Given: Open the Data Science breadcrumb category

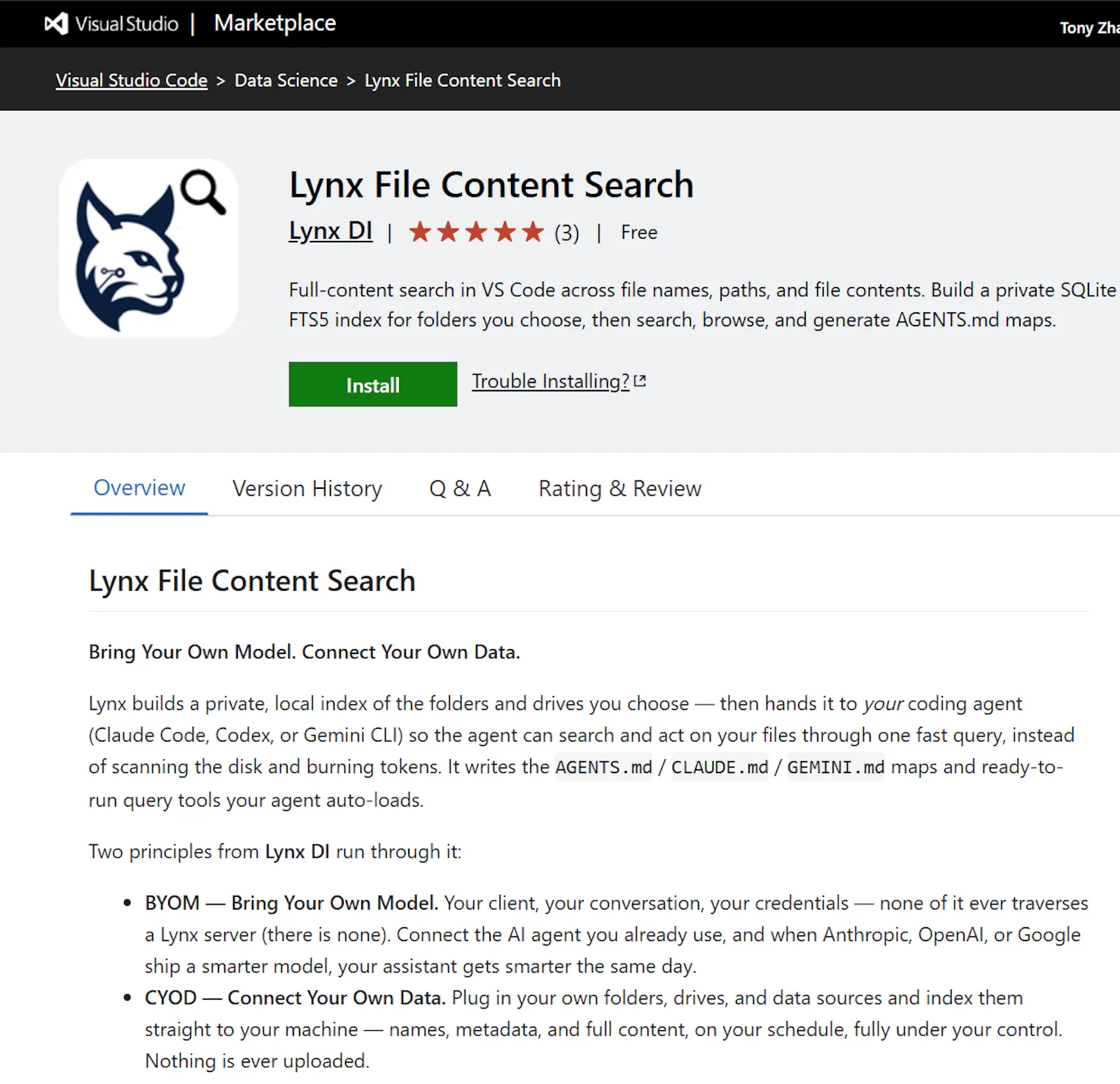Looking at the screenshot, I should click(x=286, y=81).
